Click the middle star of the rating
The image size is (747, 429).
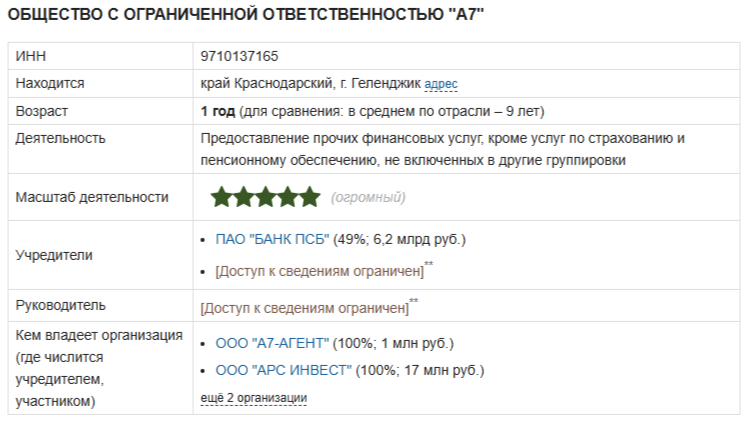pos(265,197)
